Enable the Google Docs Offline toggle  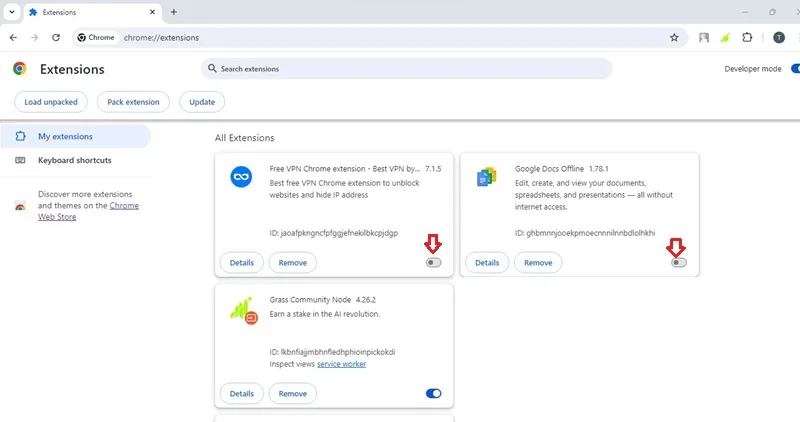coord(679,262)
